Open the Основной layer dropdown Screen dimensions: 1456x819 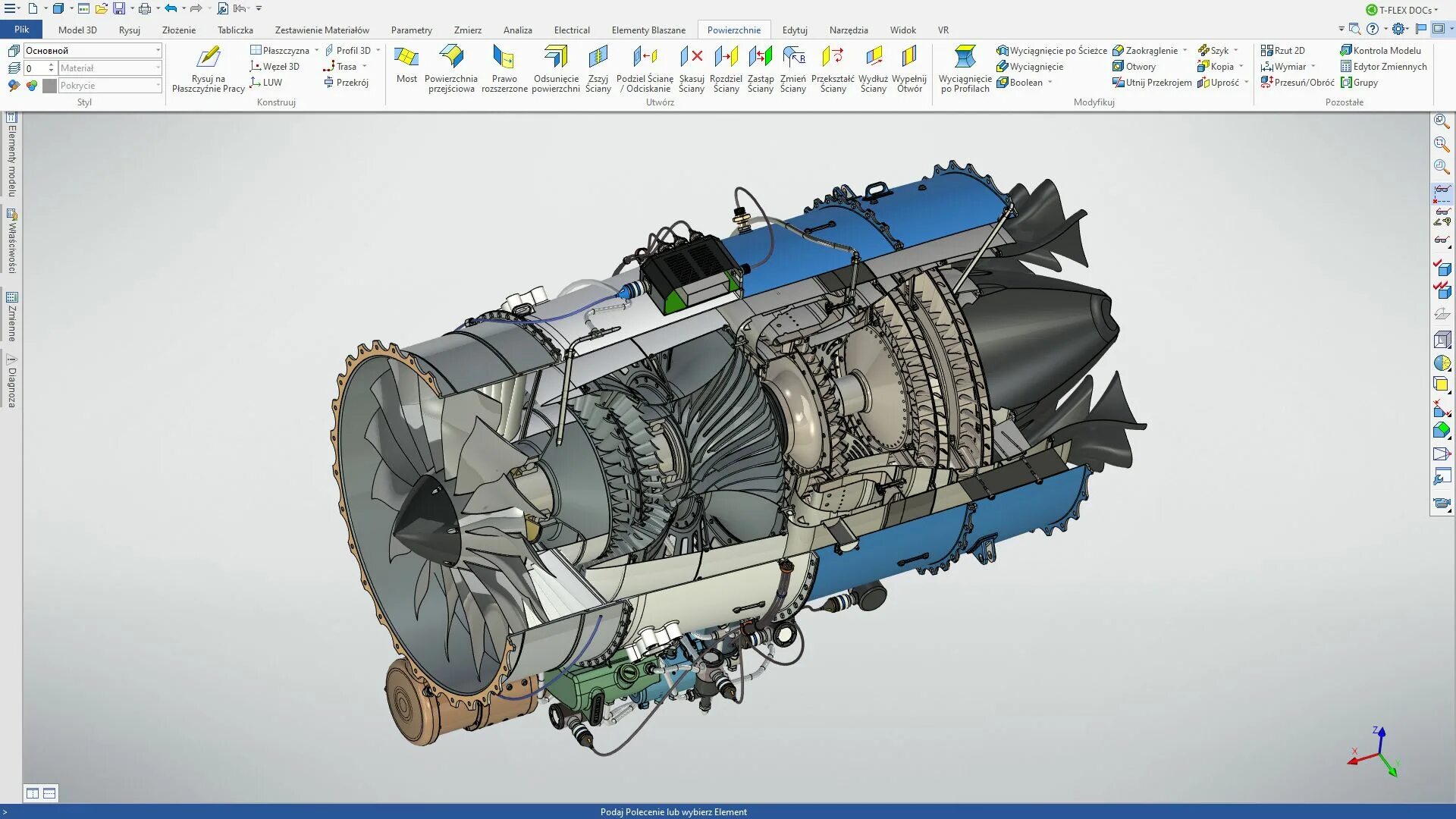click(157, 50)
